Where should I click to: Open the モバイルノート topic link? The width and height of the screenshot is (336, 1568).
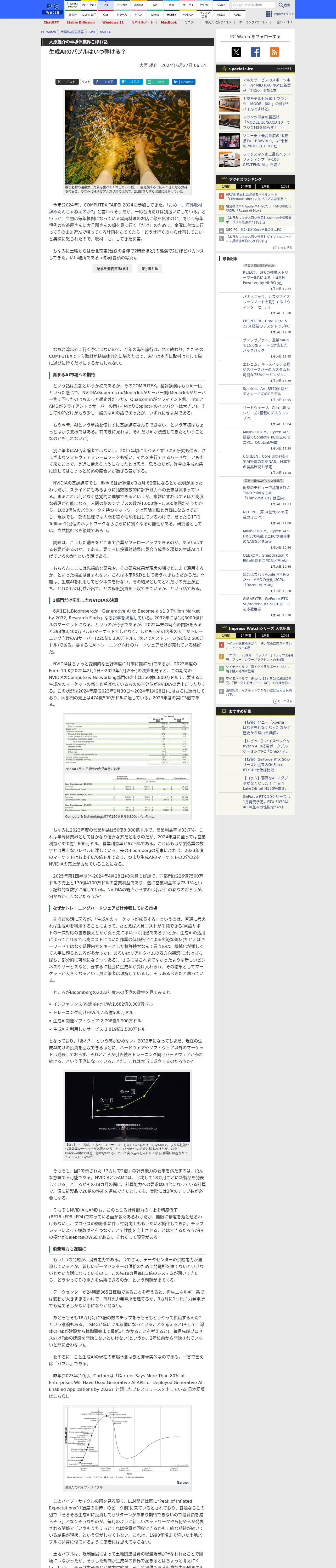click(142, 22)
